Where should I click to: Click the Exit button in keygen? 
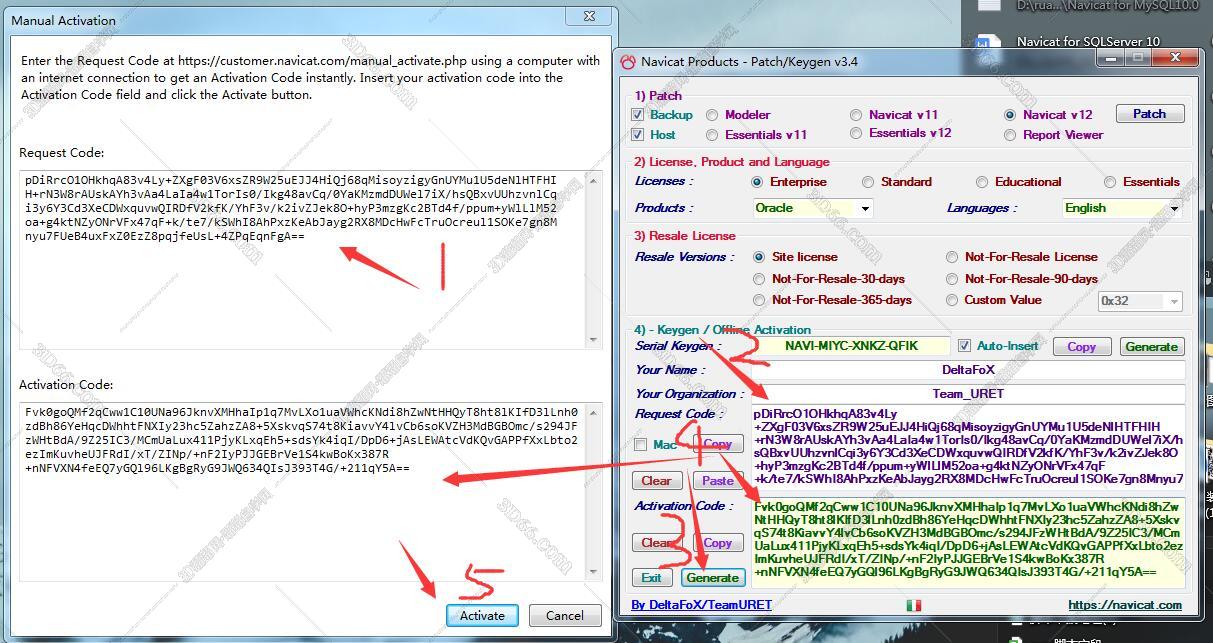[x=651, y=578]
